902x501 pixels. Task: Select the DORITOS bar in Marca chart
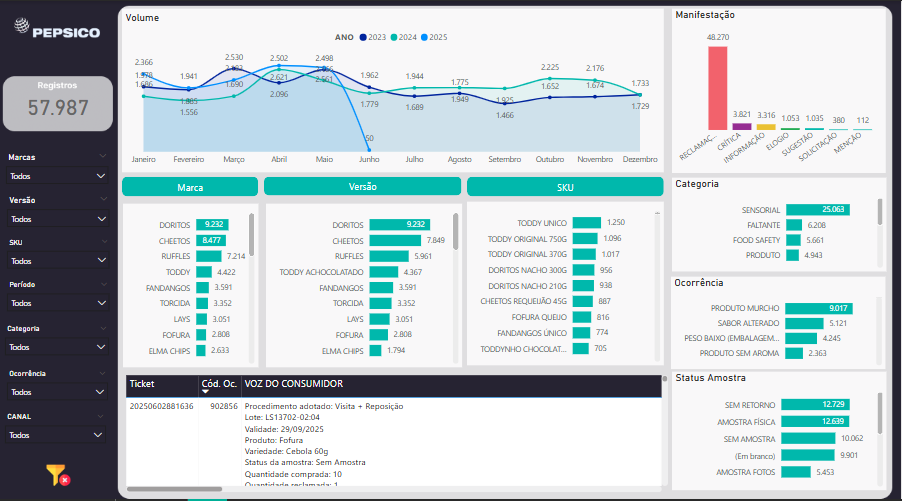(x=212, y=224)
